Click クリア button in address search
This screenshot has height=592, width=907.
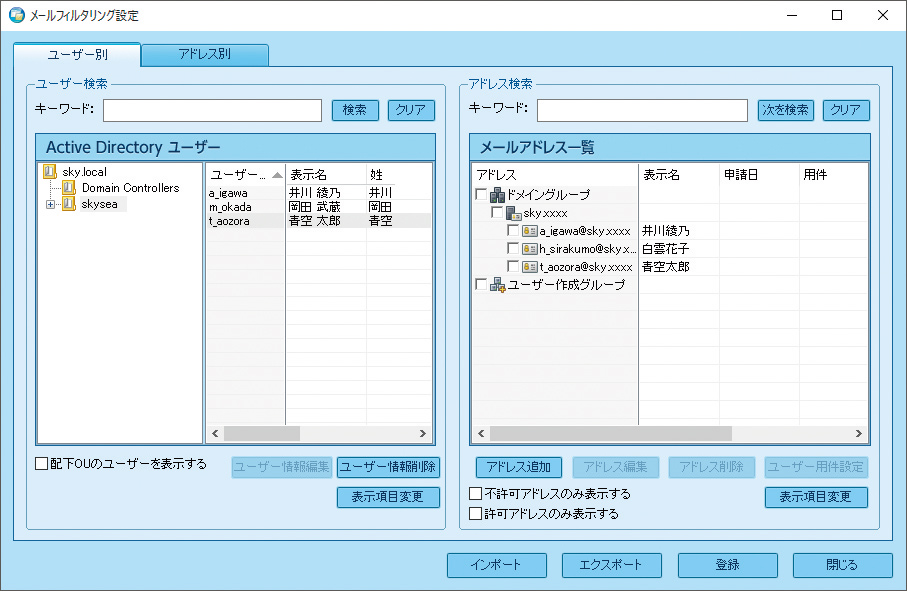coord(846,110)
